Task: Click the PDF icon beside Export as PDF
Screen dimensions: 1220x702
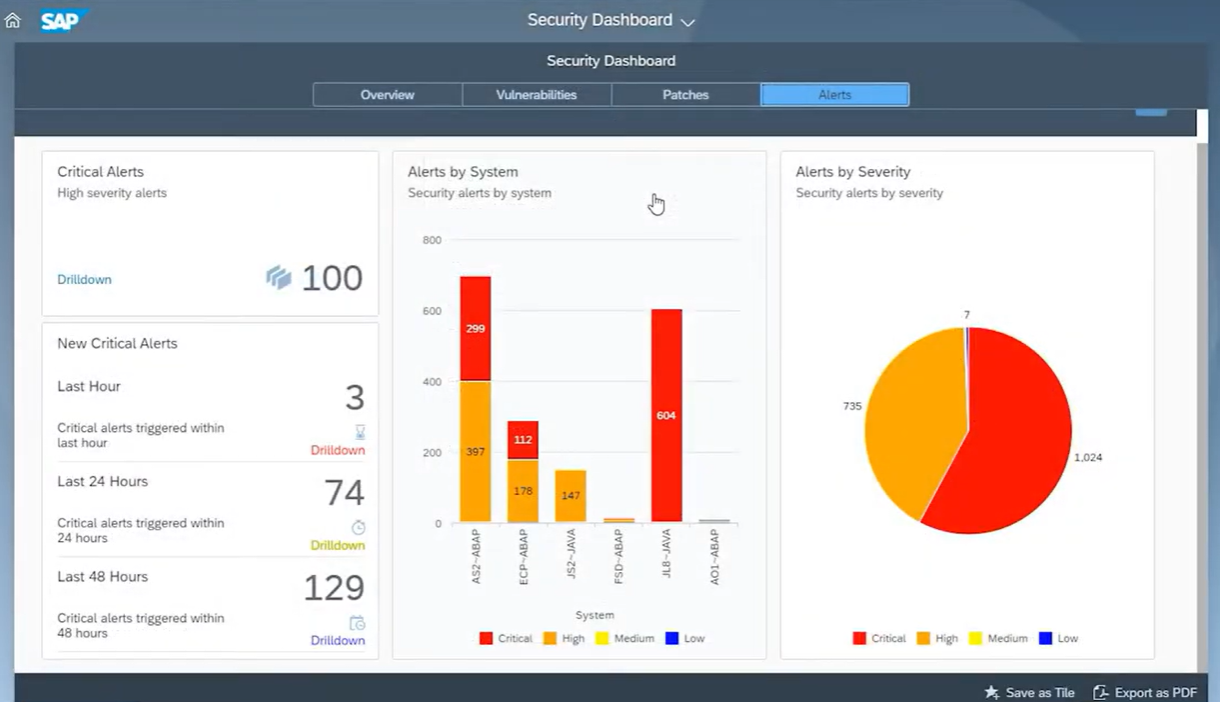Action: tap(1100, 692)
